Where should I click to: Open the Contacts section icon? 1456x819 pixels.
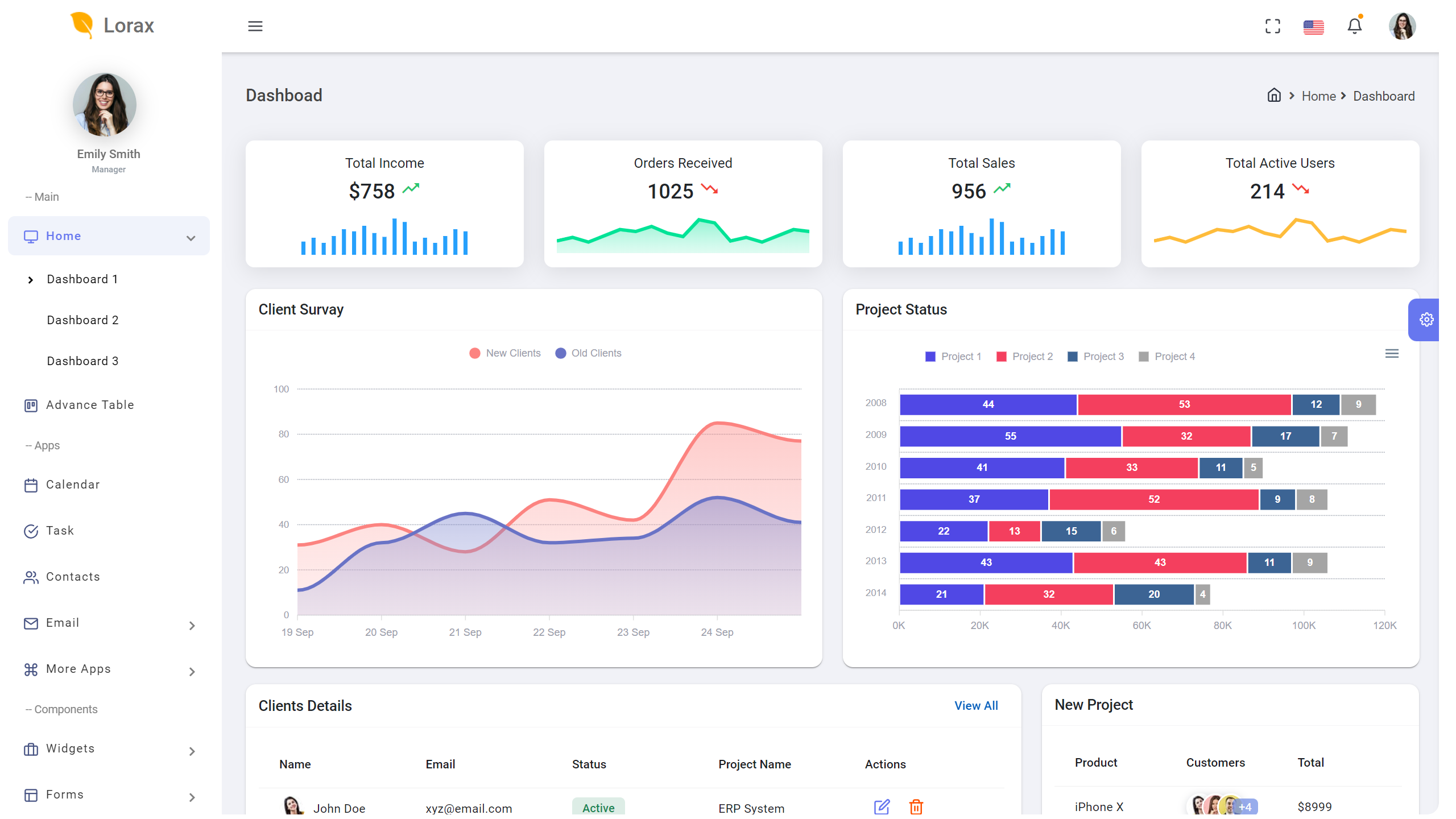tap(31, 577)
